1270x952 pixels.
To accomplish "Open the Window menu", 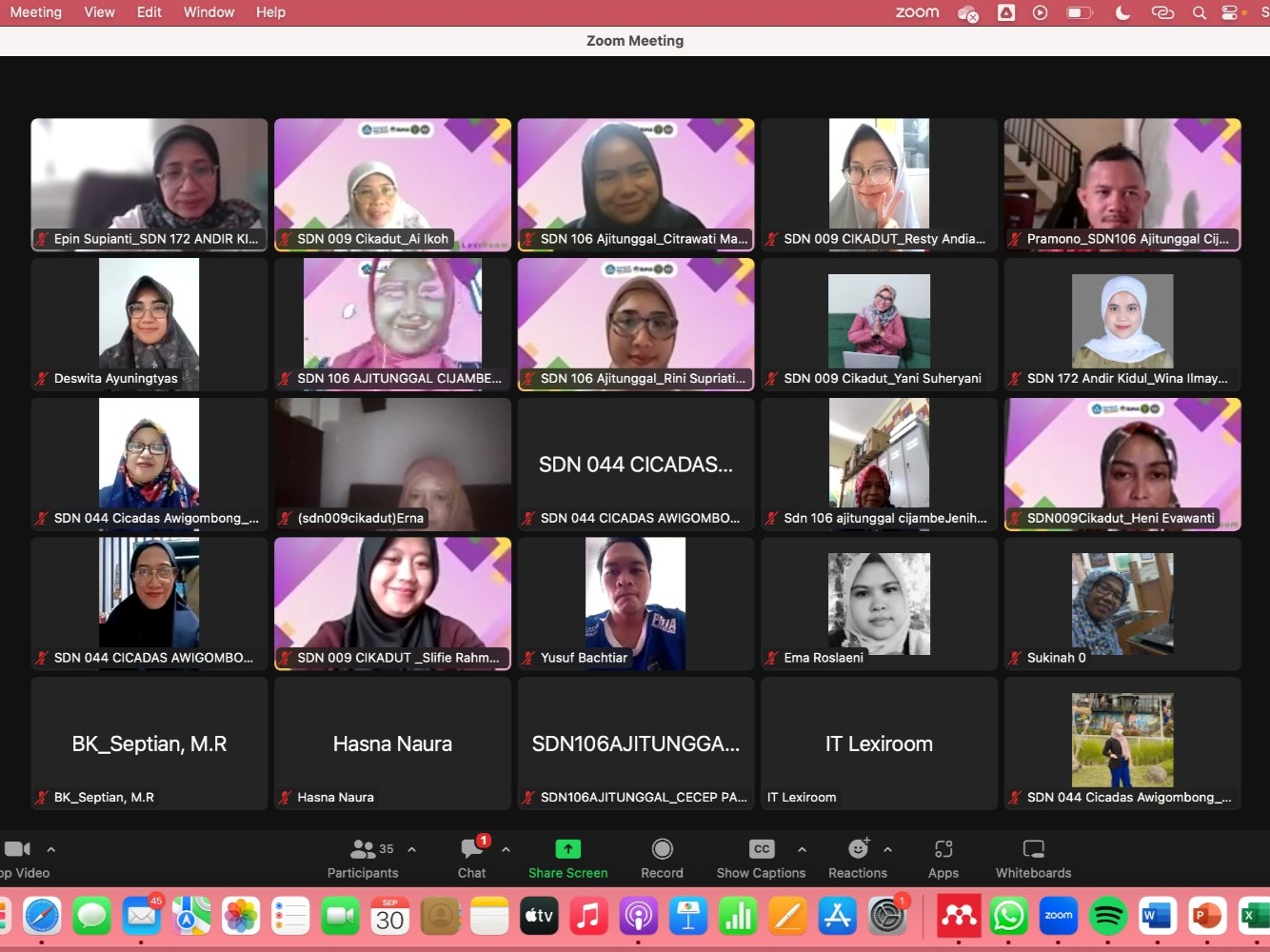I will point(208,12).
